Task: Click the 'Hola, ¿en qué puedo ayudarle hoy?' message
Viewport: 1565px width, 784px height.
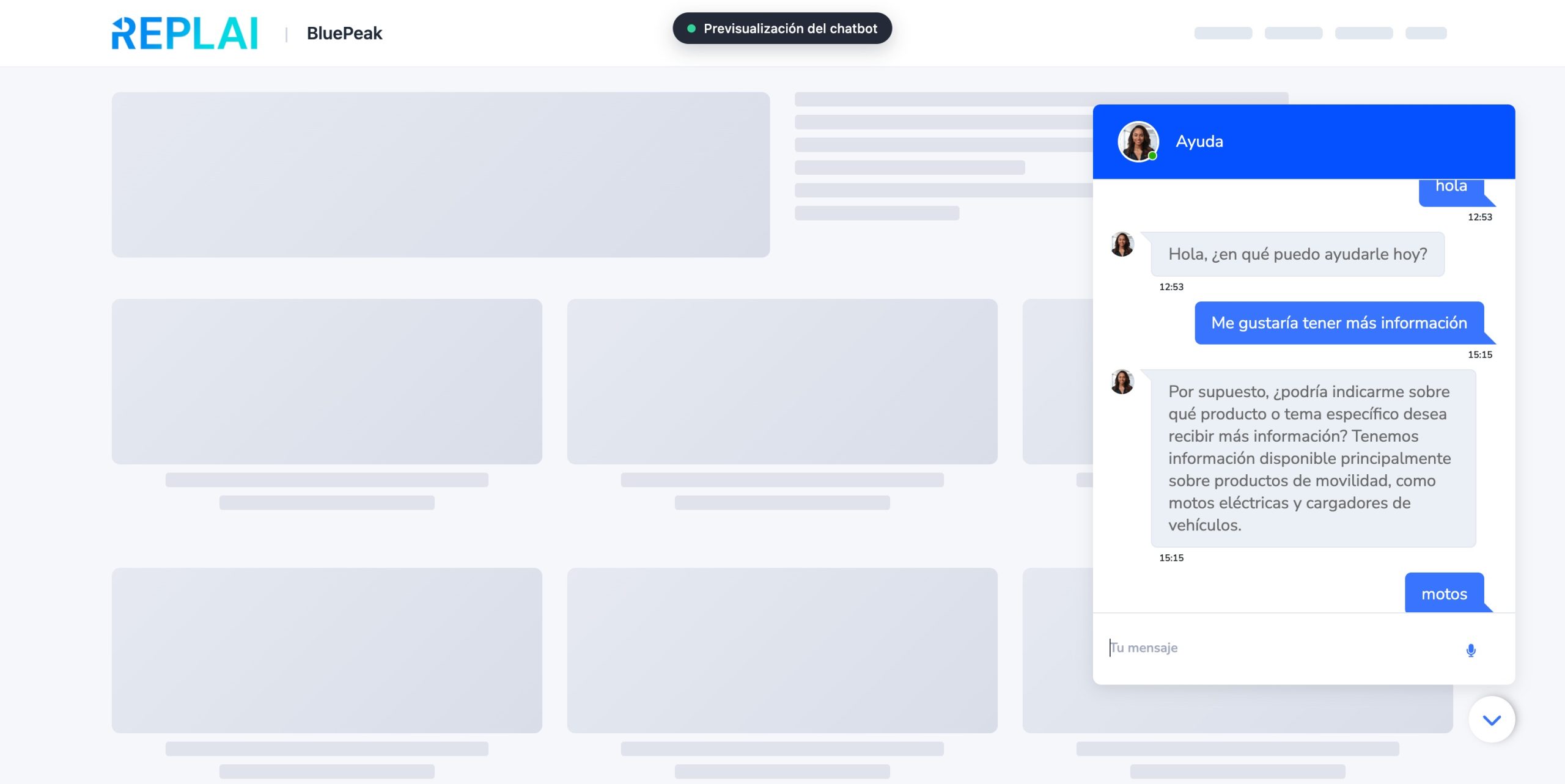Action: pos(1297,254)
